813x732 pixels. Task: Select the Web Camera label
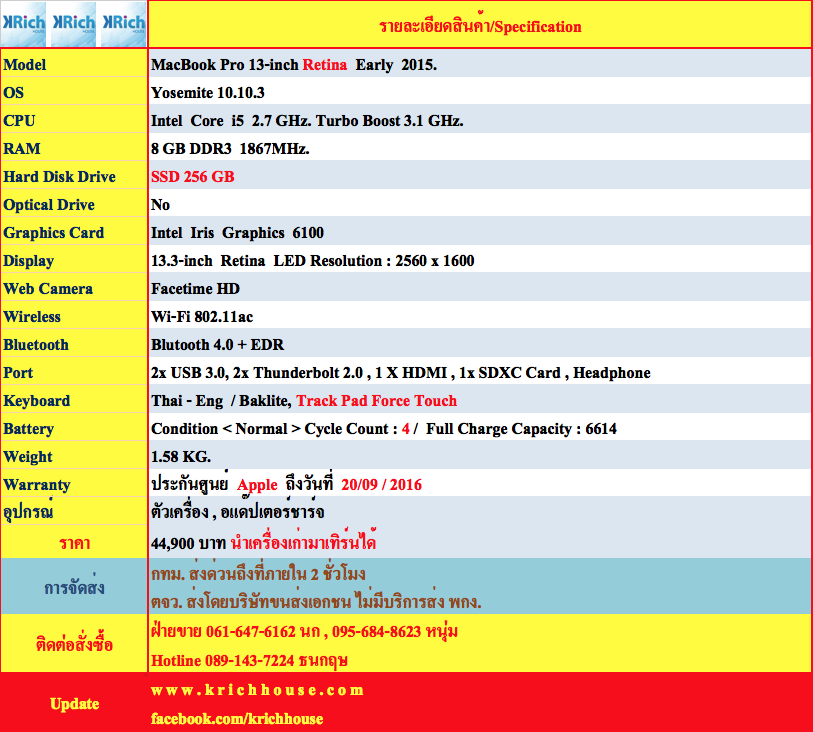coord(74,289)
